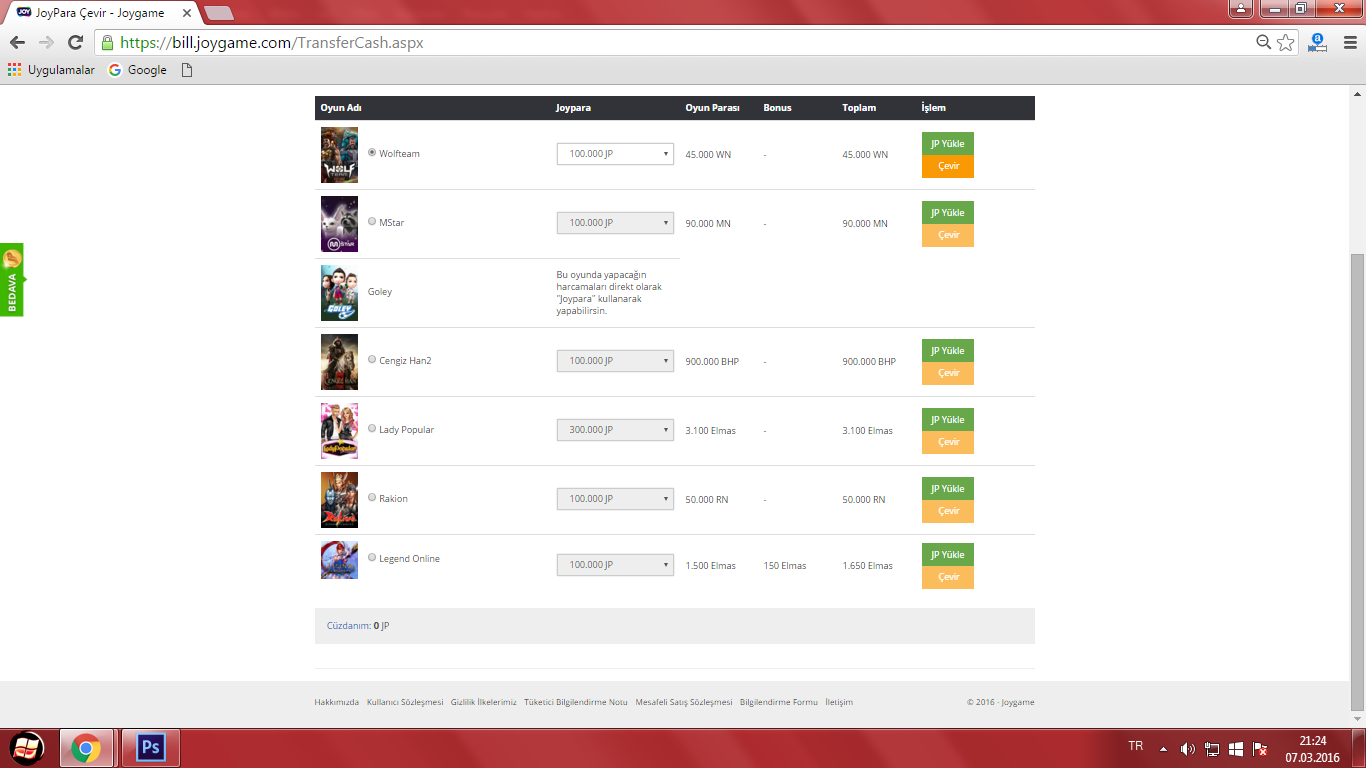Select the Cengiz Han2 radio button
Screen dimensions: 1366x768
coord(372,360)
